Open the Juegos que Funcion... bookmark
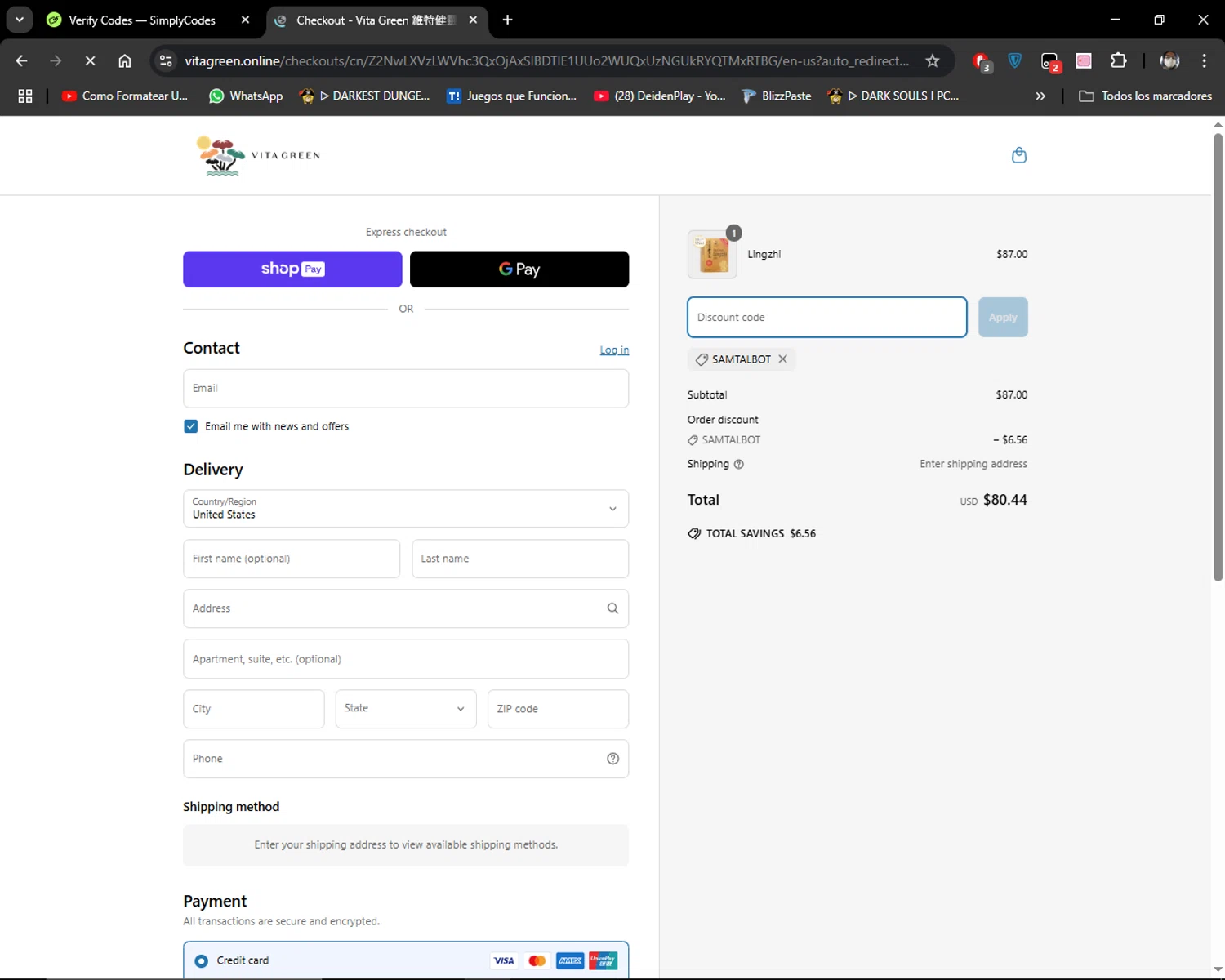The image size is (1225, 980). 512,96
